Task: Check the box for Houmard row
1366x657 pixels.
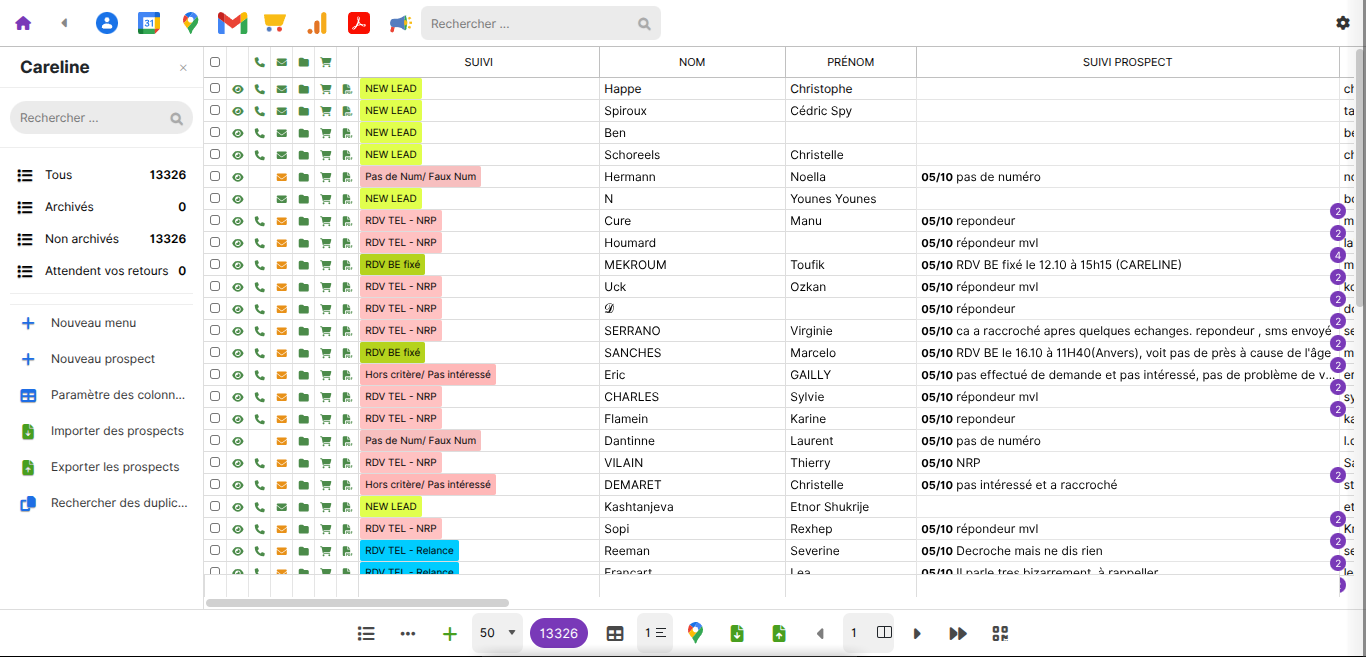Action: click(215, 243)
